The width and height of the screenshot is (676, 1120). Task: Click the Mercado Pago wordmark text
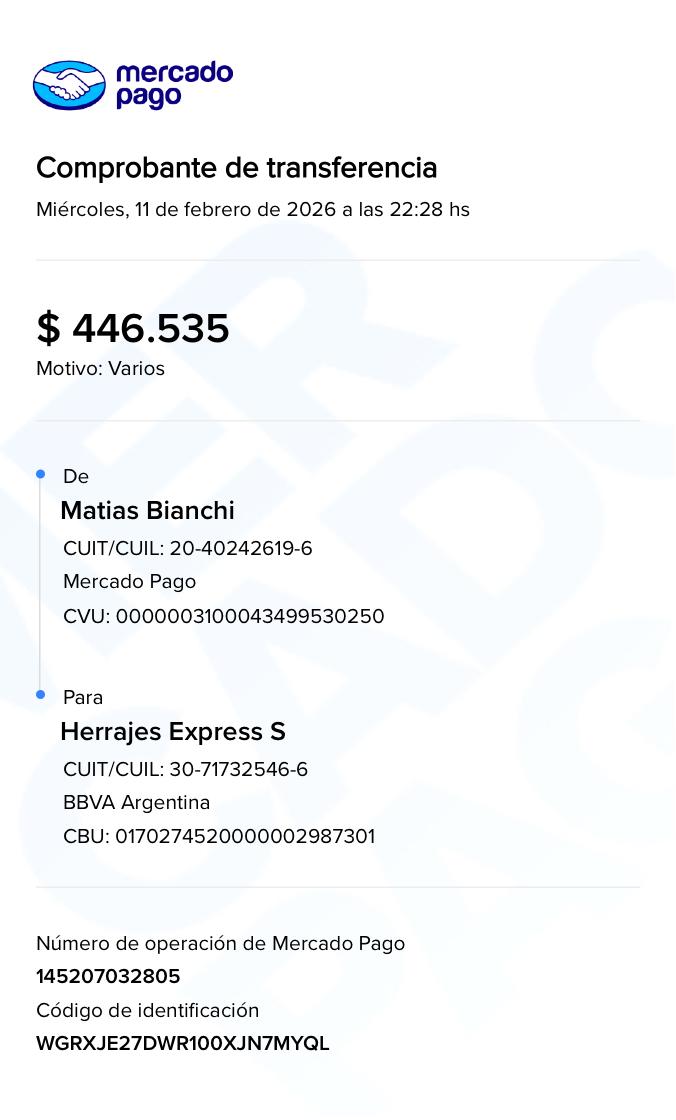174,85
